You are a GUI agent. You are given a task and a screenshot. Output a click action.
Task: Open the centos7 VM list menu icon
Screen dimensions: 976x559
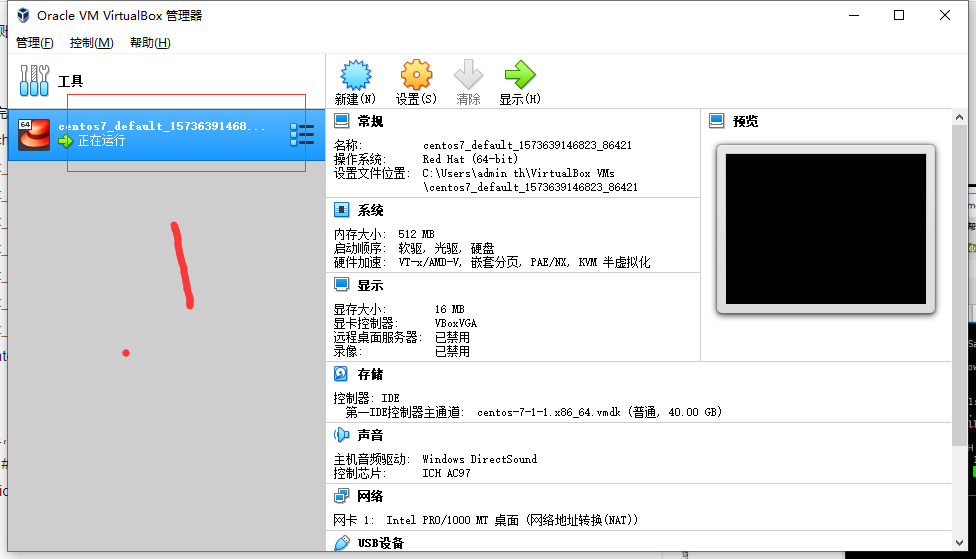[302, 134]
